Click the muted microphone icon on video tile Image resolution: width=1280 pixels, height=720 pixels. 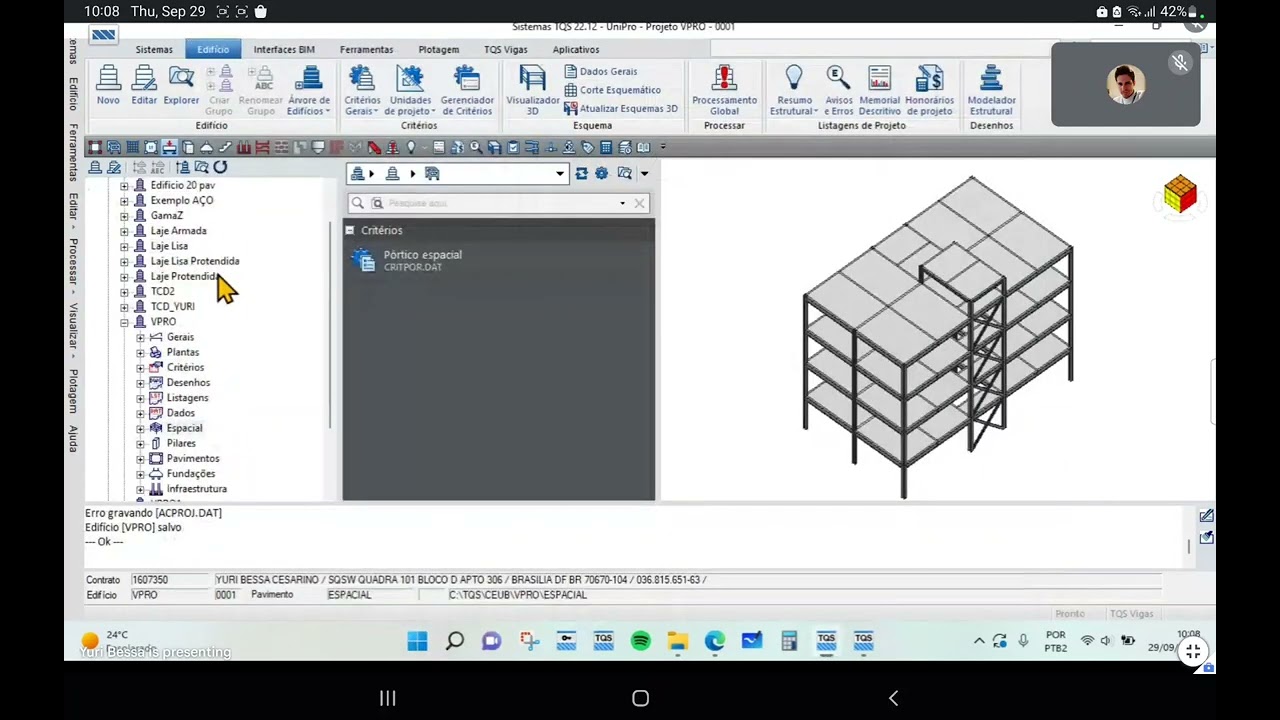click(x=1180, y=63)
